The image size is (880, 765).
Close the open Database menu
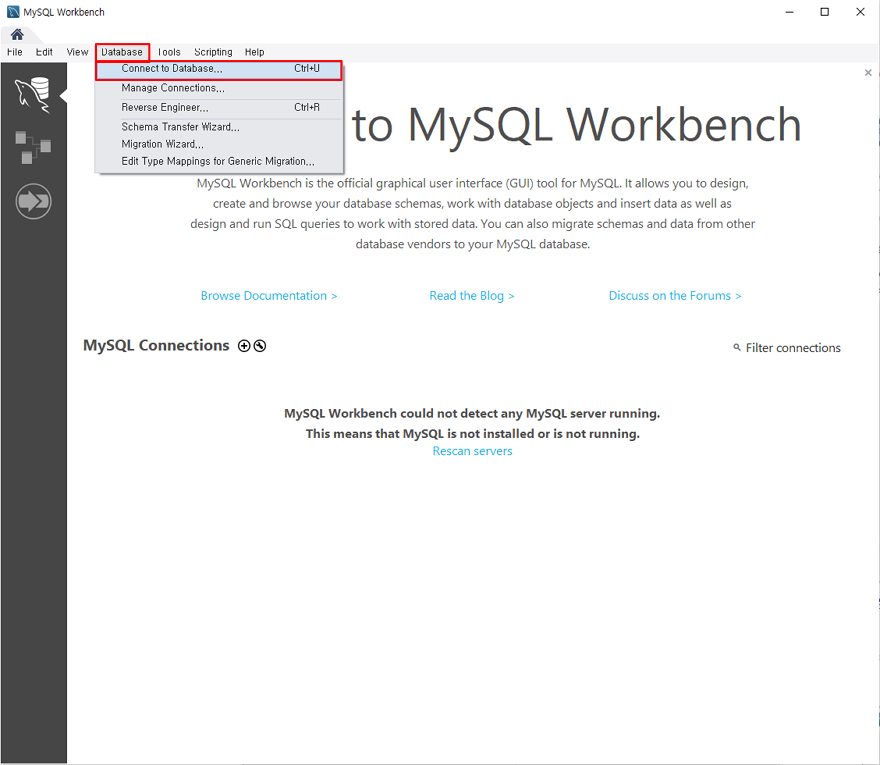[122, 52]
